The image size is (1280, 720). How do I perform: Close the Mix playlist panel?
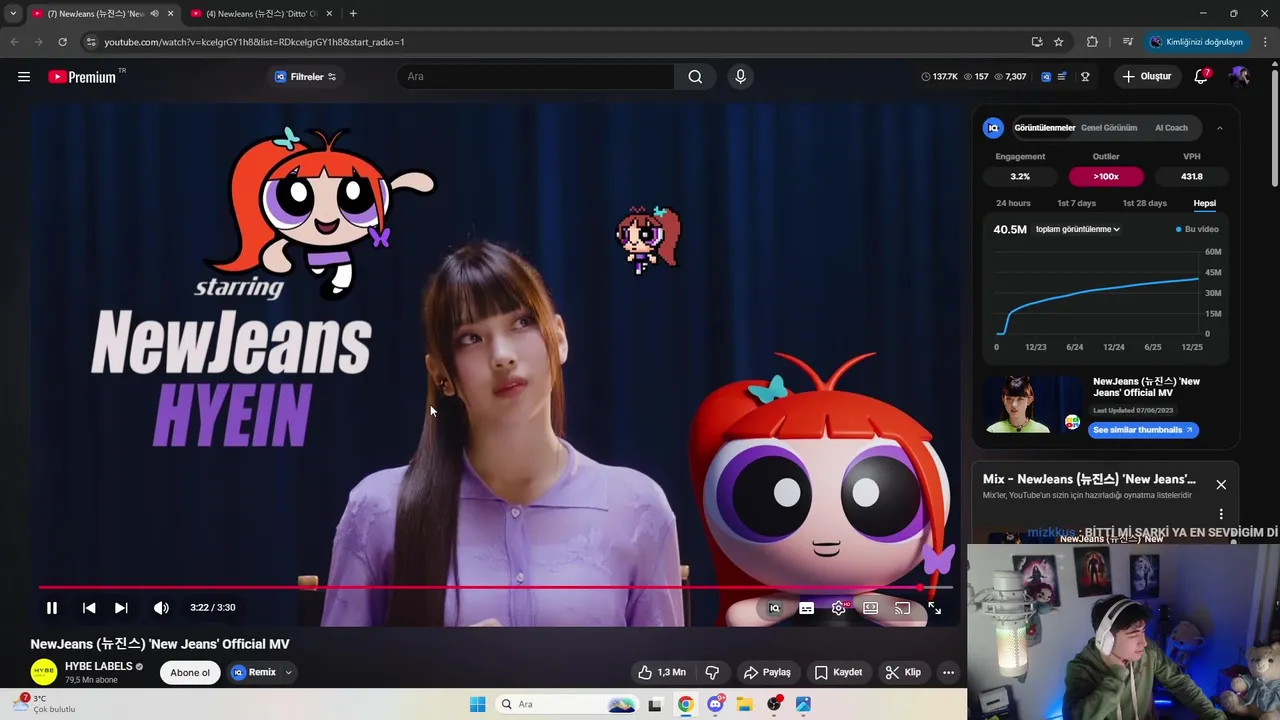(x=1221, y=485)
